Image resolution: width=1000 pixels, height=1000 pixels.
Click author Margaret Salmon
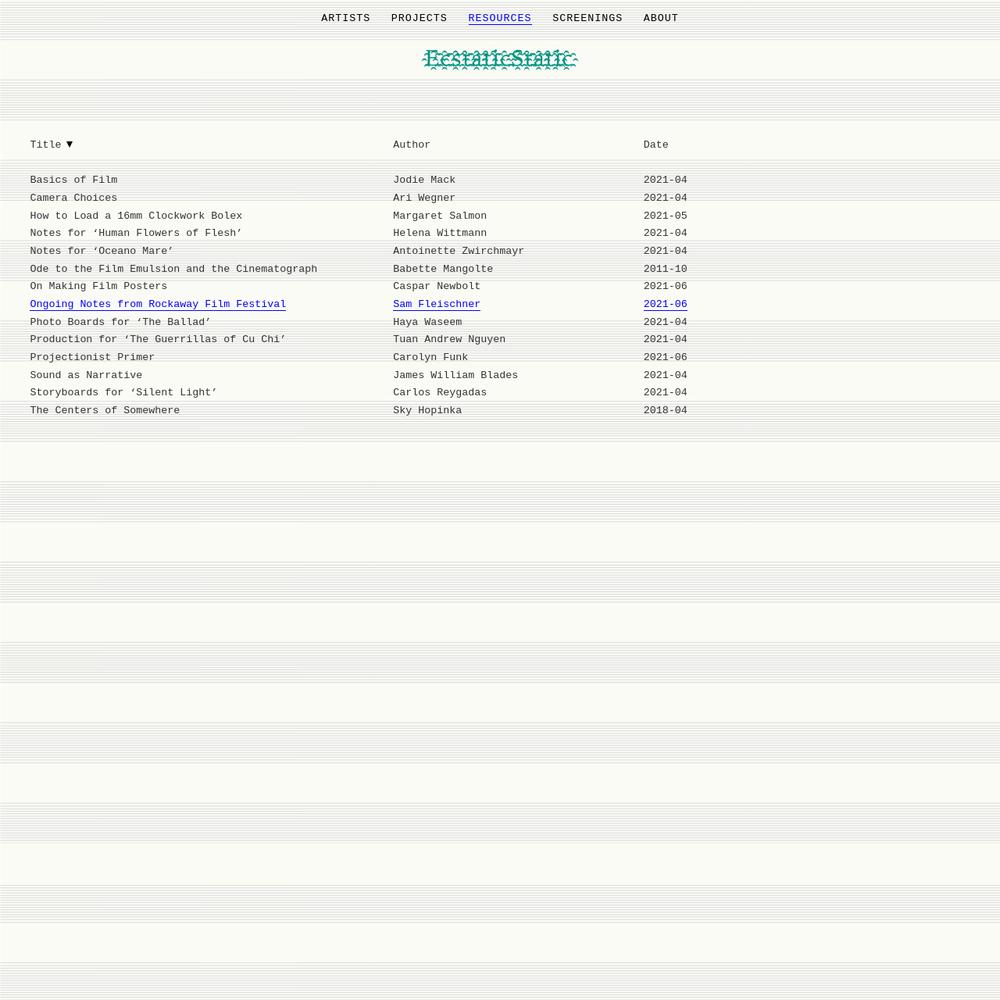[x=439, y=216]
